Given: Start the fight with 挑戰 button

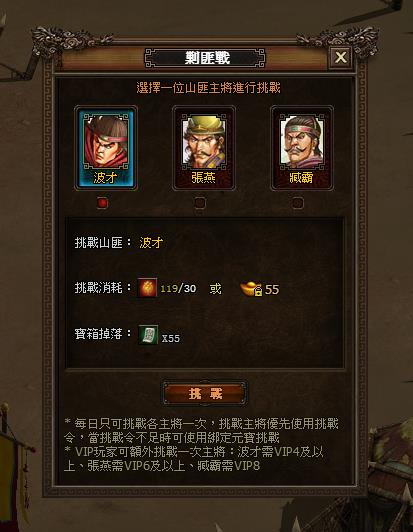Looking at the screenshot, I should pos(205,394).
